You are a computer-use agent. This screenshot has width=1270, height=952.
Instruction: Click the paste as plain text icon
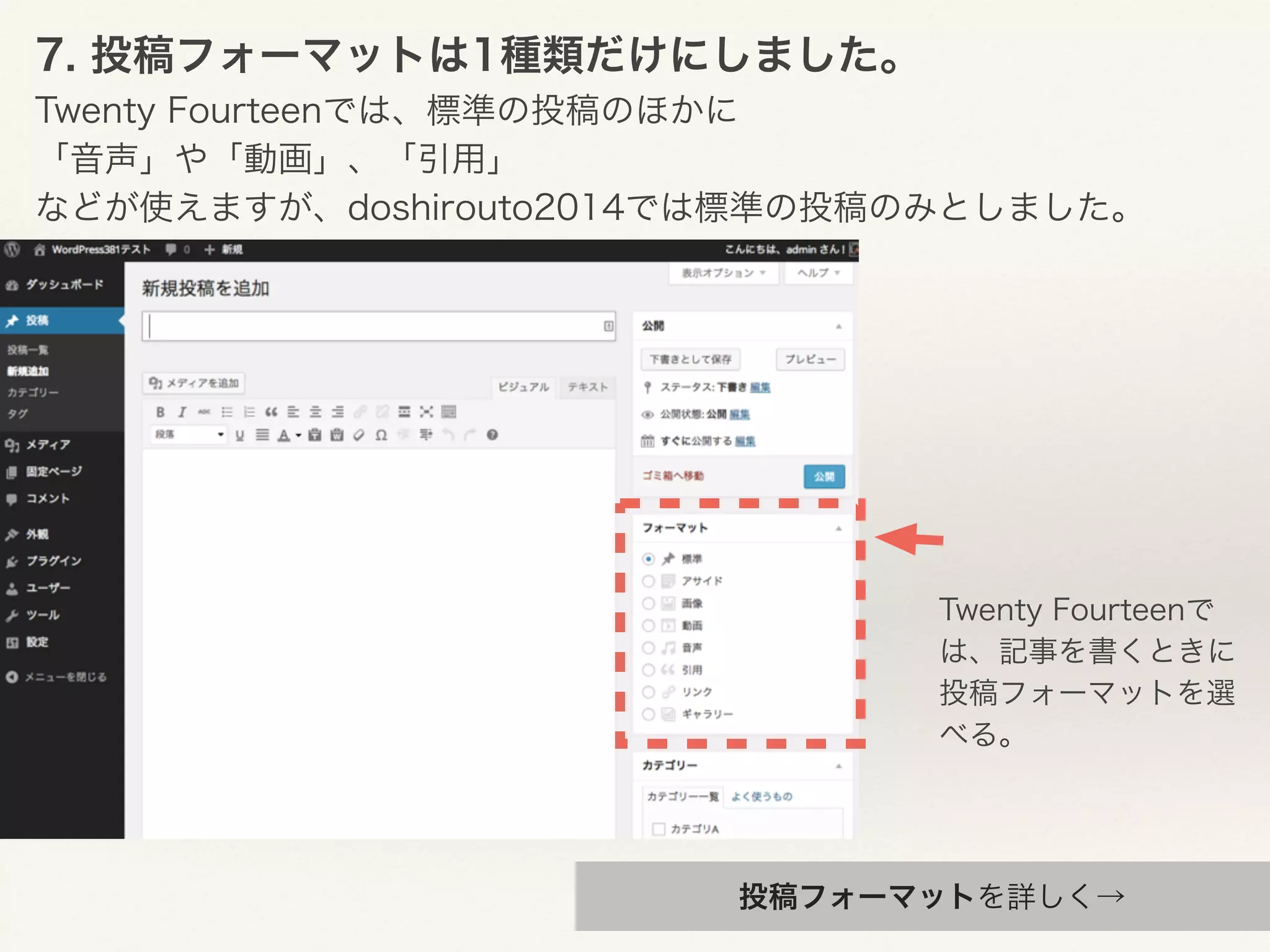(315, 435)
